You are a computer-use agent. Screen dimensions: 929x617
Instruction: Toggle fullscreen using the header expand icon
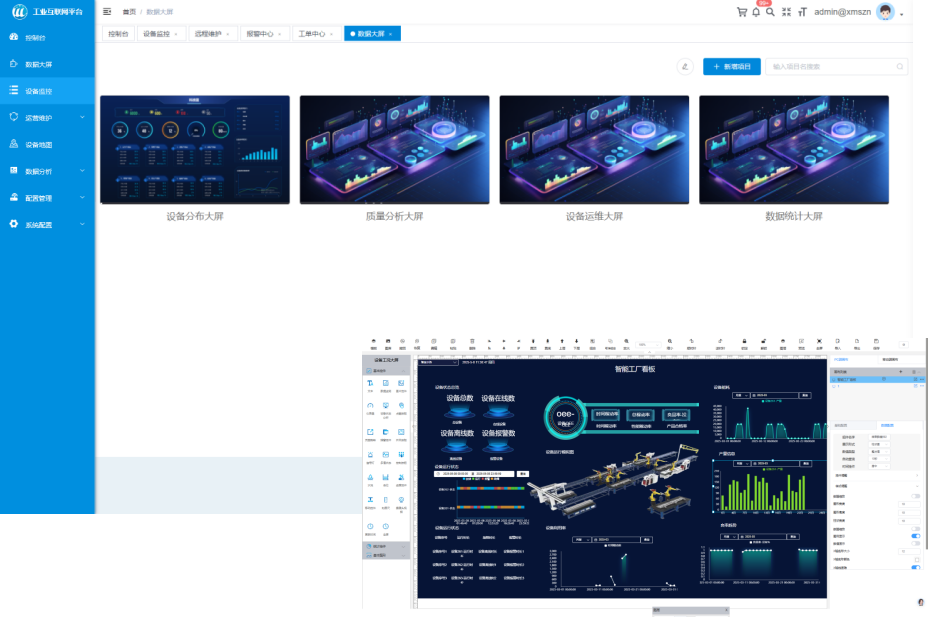[786, 12]
